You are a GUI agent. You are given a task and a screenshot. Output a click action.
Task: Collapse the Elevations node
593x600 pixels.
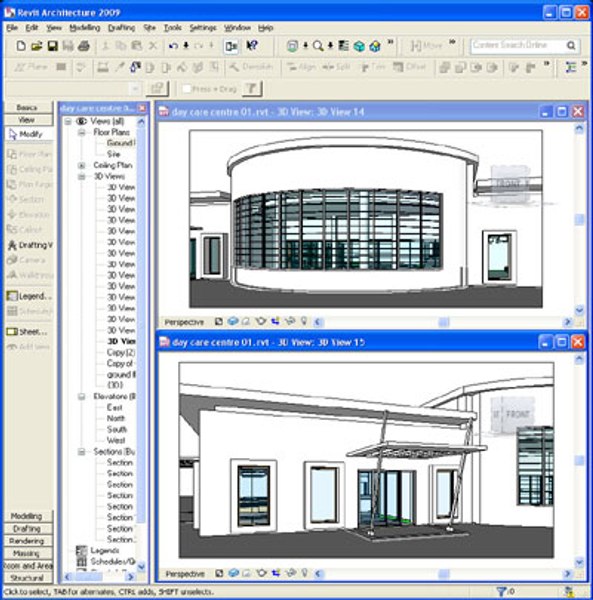(81, 396)
